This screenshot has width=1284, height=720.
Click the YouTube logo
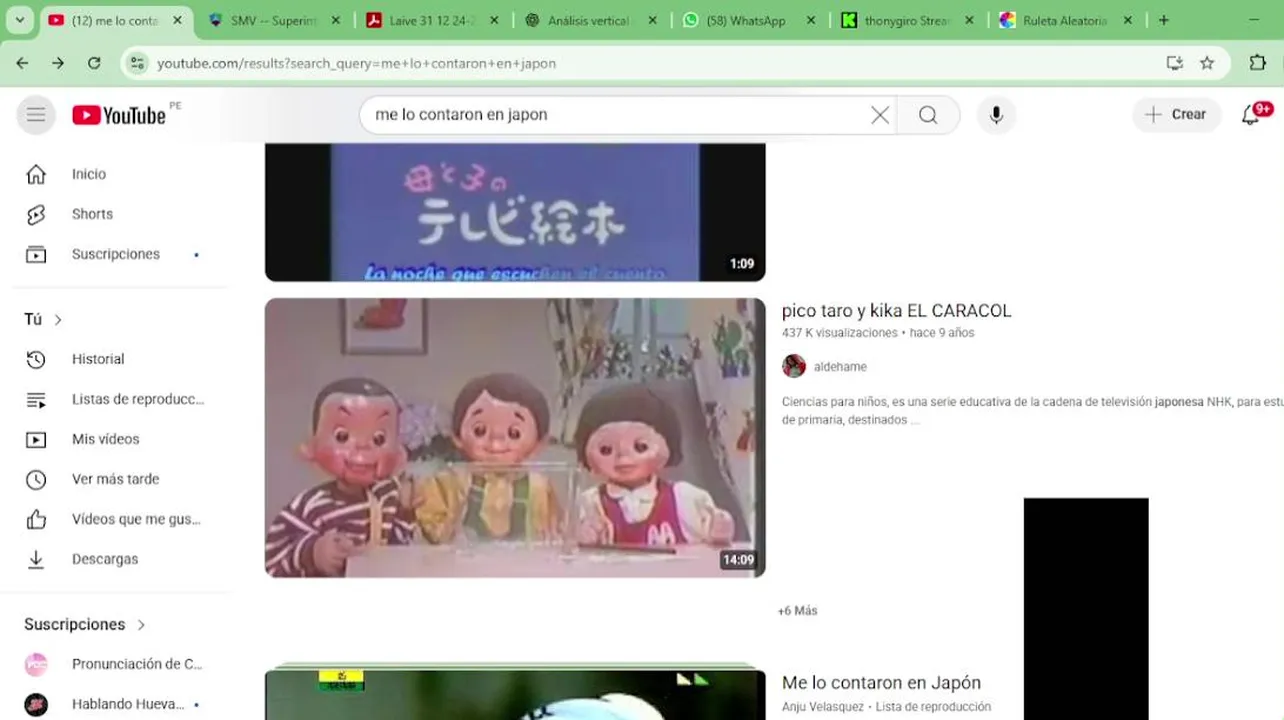[x=119, y=115]
